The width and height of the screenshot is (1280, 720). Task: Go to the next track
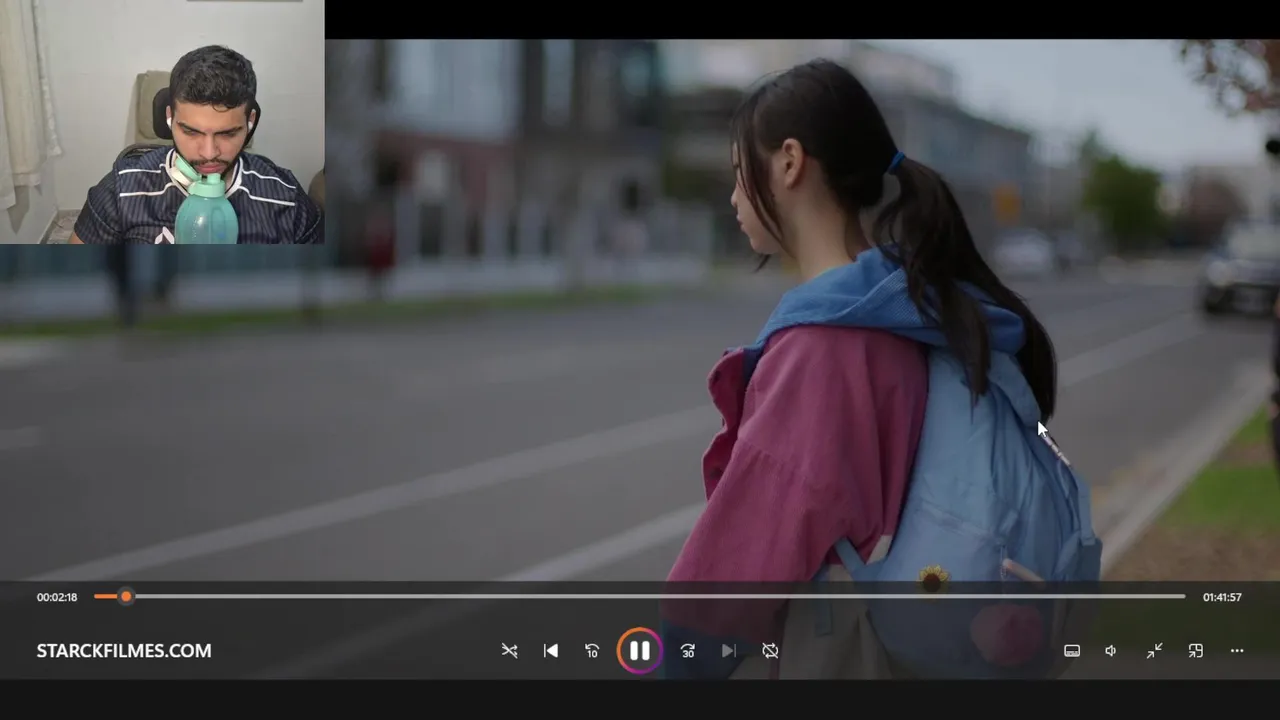click(729, 651)
